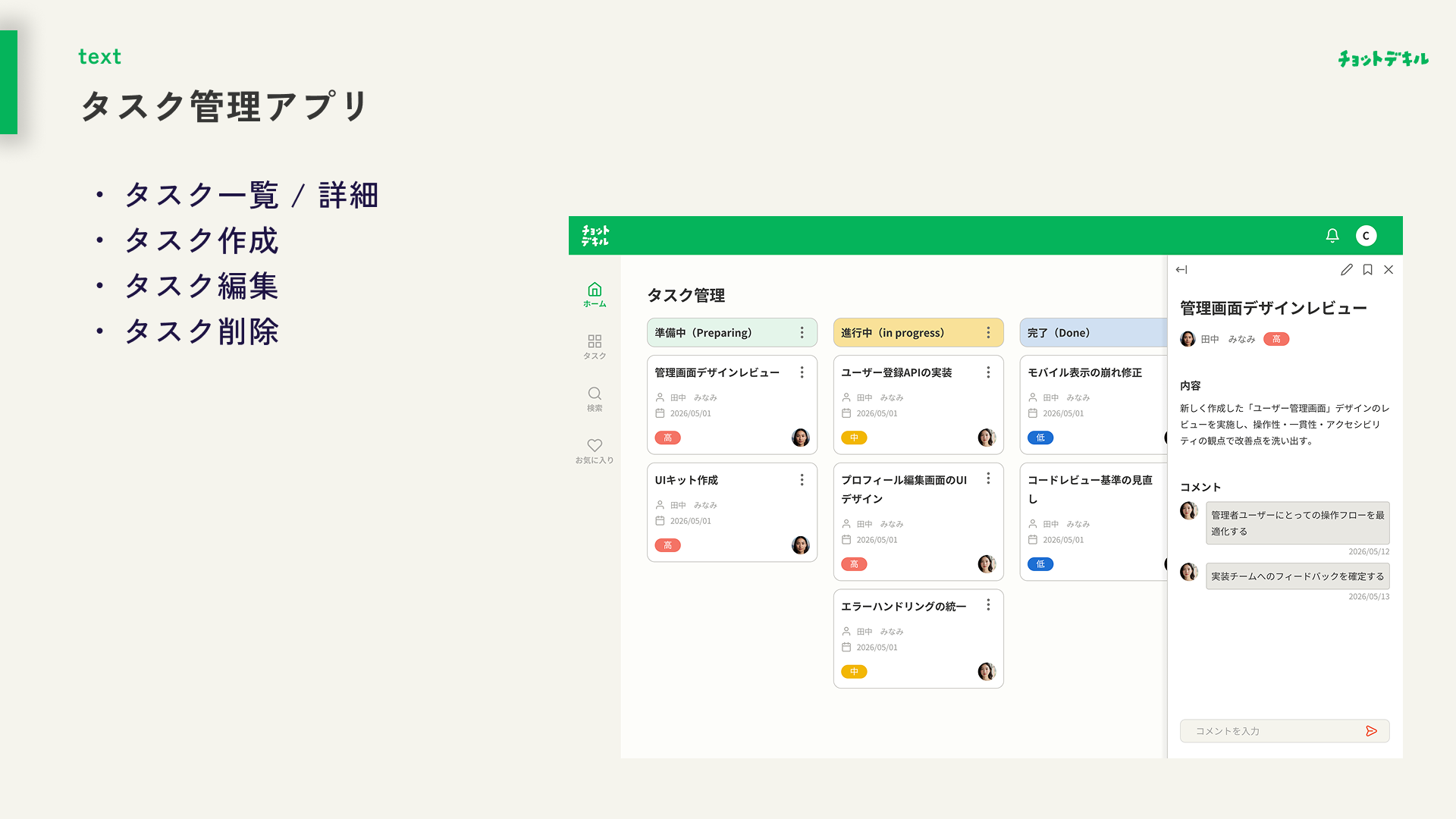Open the user avatar C menu
The height and width of the screenshot is (819, 1456).
click(x=1366, y=236)
